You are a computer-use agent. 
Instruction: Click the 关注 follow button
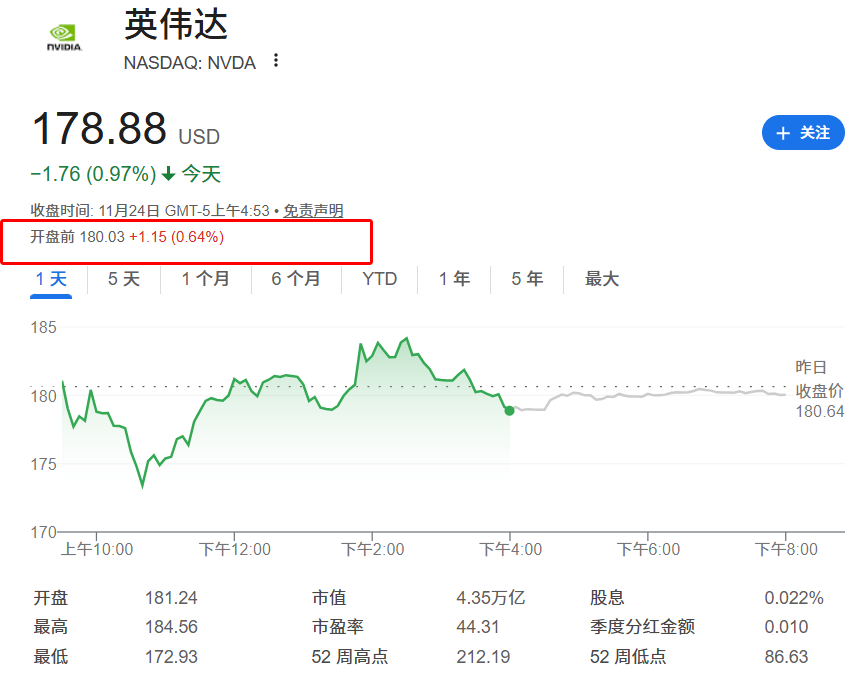pos(803,132)
